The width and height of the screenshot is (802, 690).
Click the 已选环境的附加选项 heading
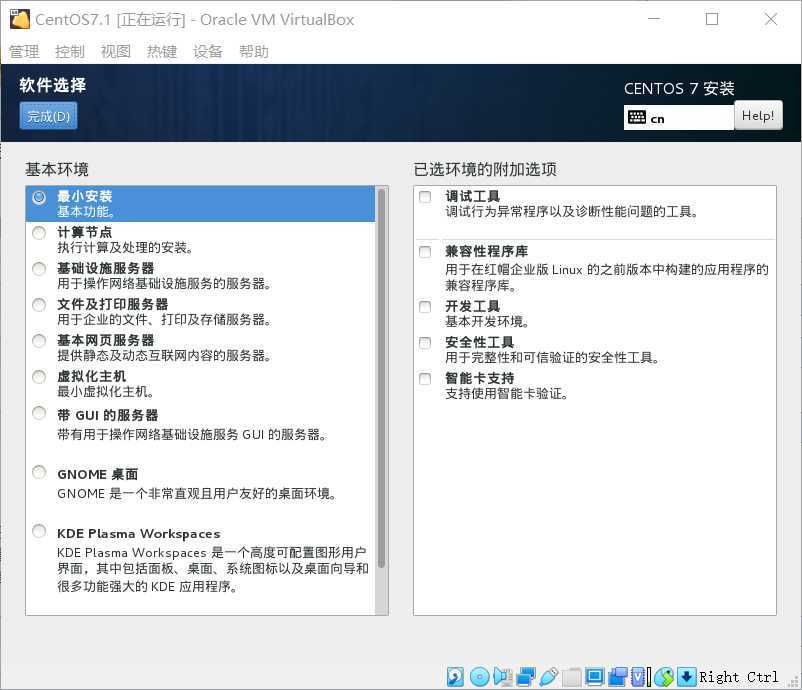[485, 169]
